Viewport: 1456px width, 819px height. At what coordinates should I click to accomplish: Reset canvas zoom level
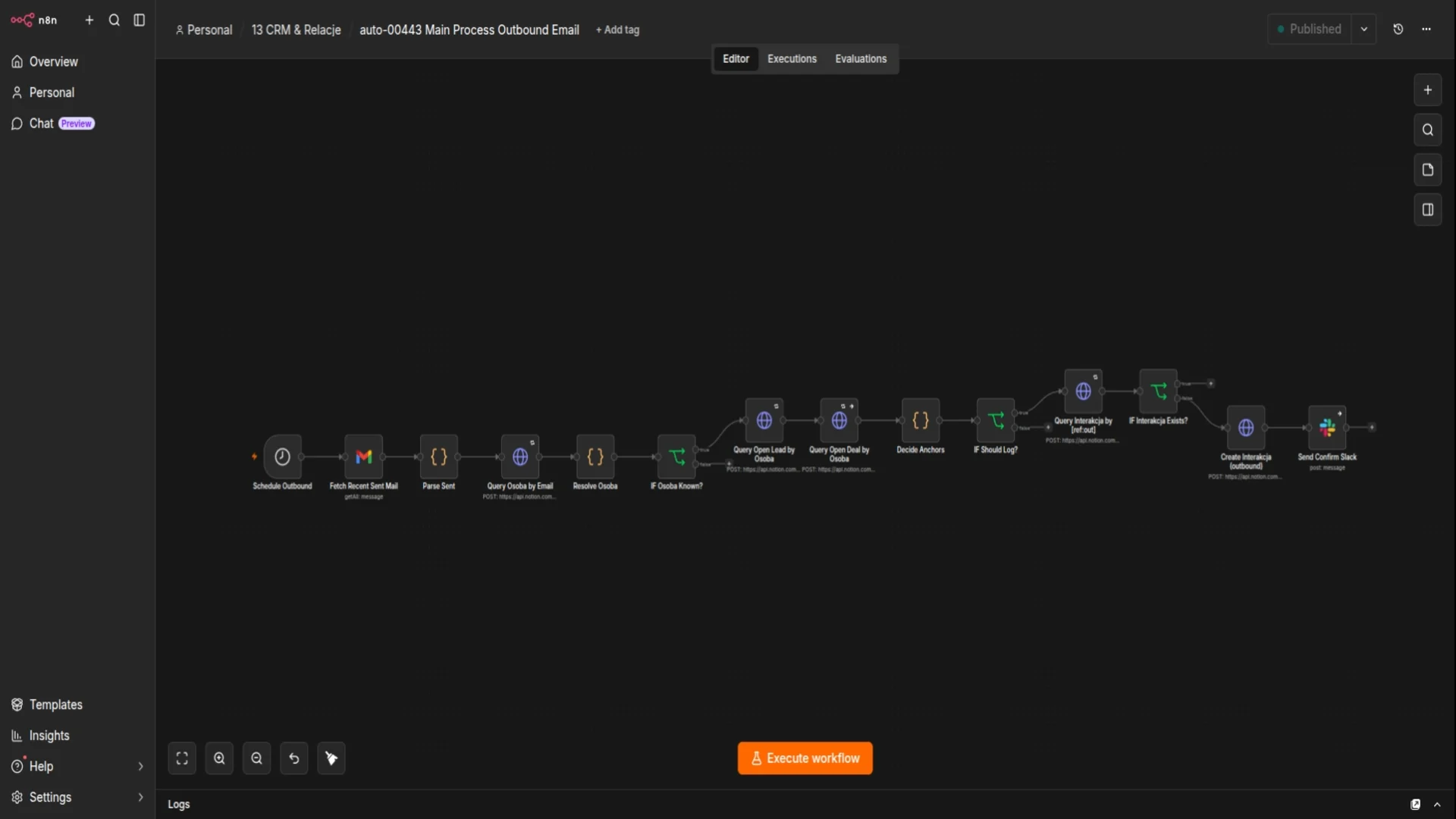pyautogui.click(x=294, y=758)
